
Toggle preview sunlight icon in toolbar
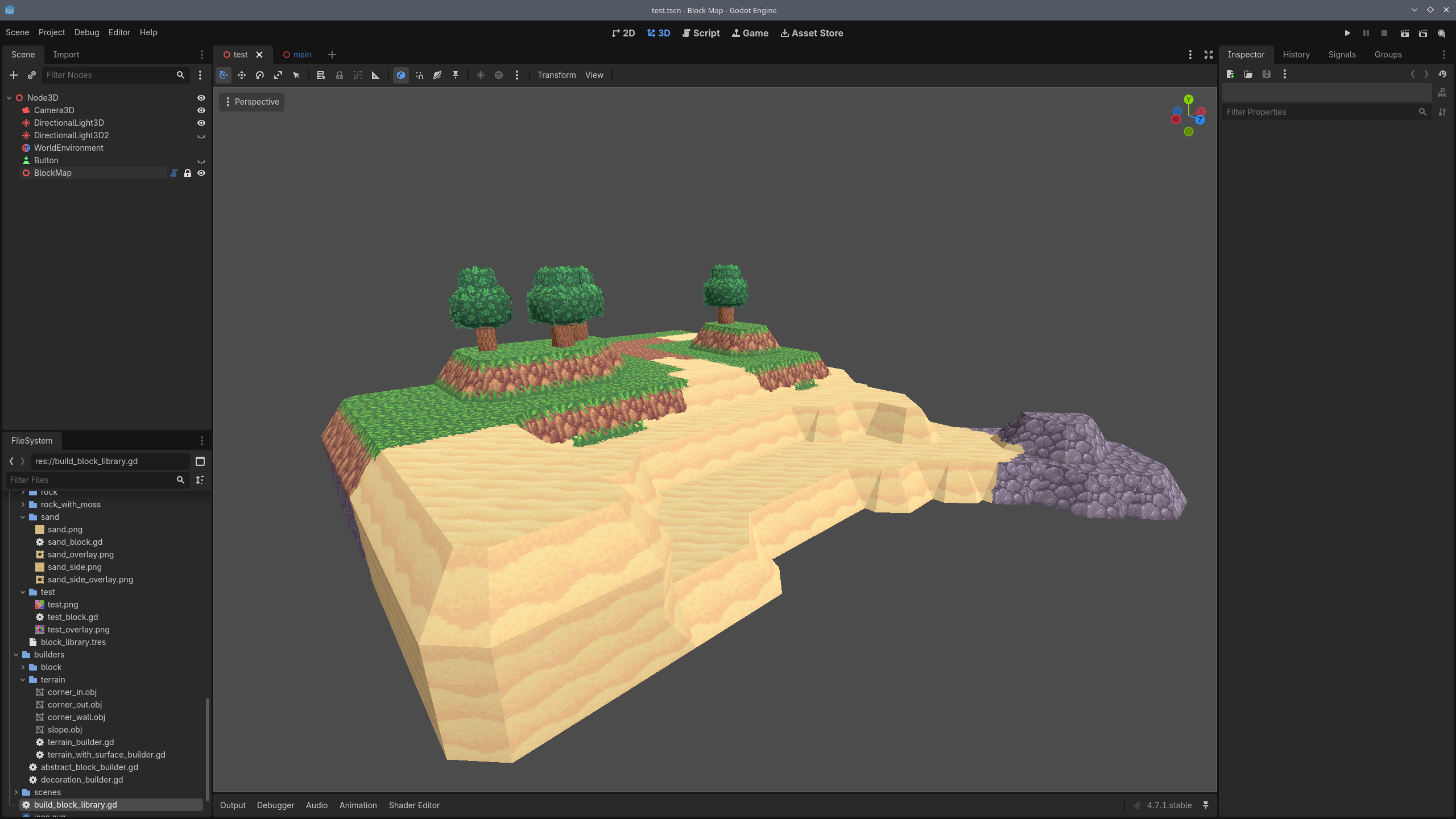[x=481, y=75]
